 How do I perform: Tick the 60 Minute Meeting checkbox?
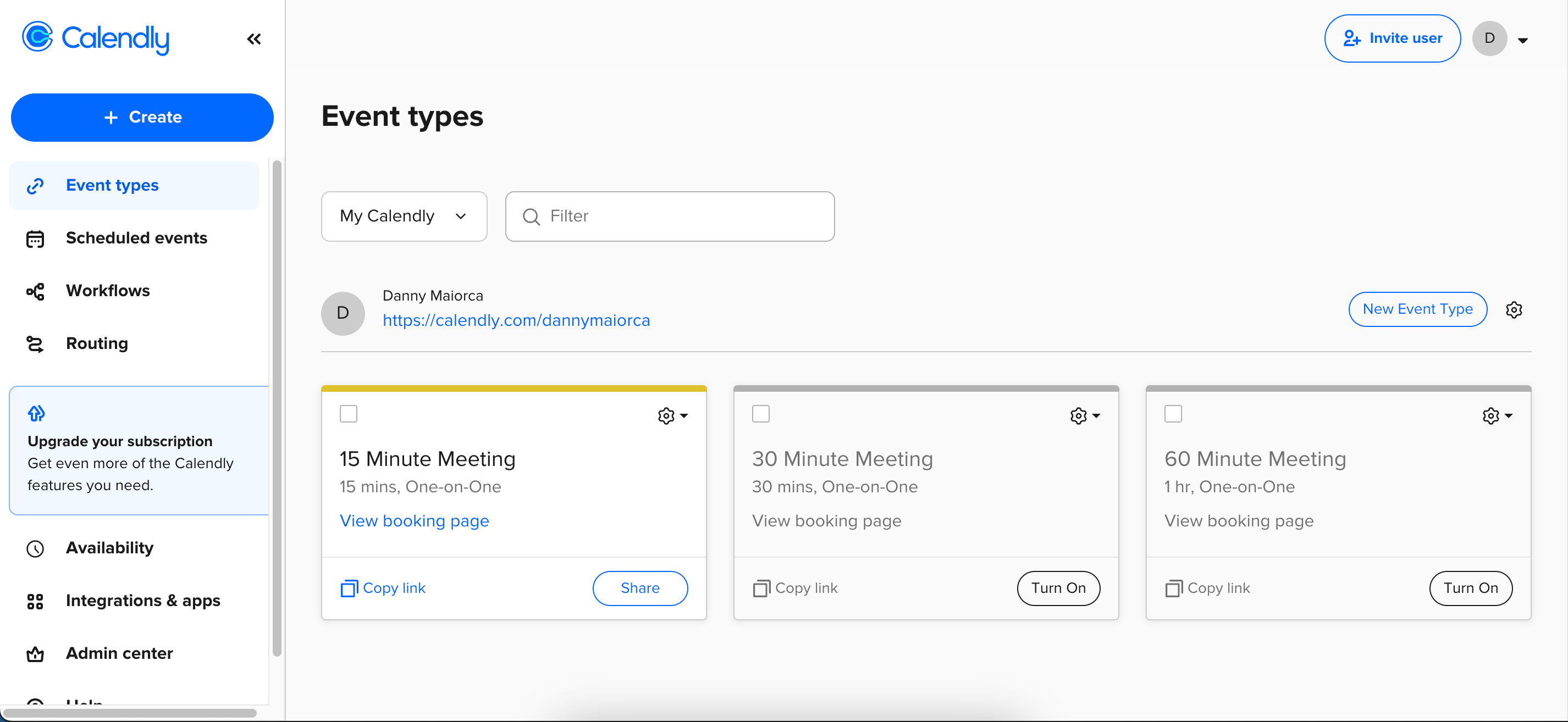[x=1172, y=414]
